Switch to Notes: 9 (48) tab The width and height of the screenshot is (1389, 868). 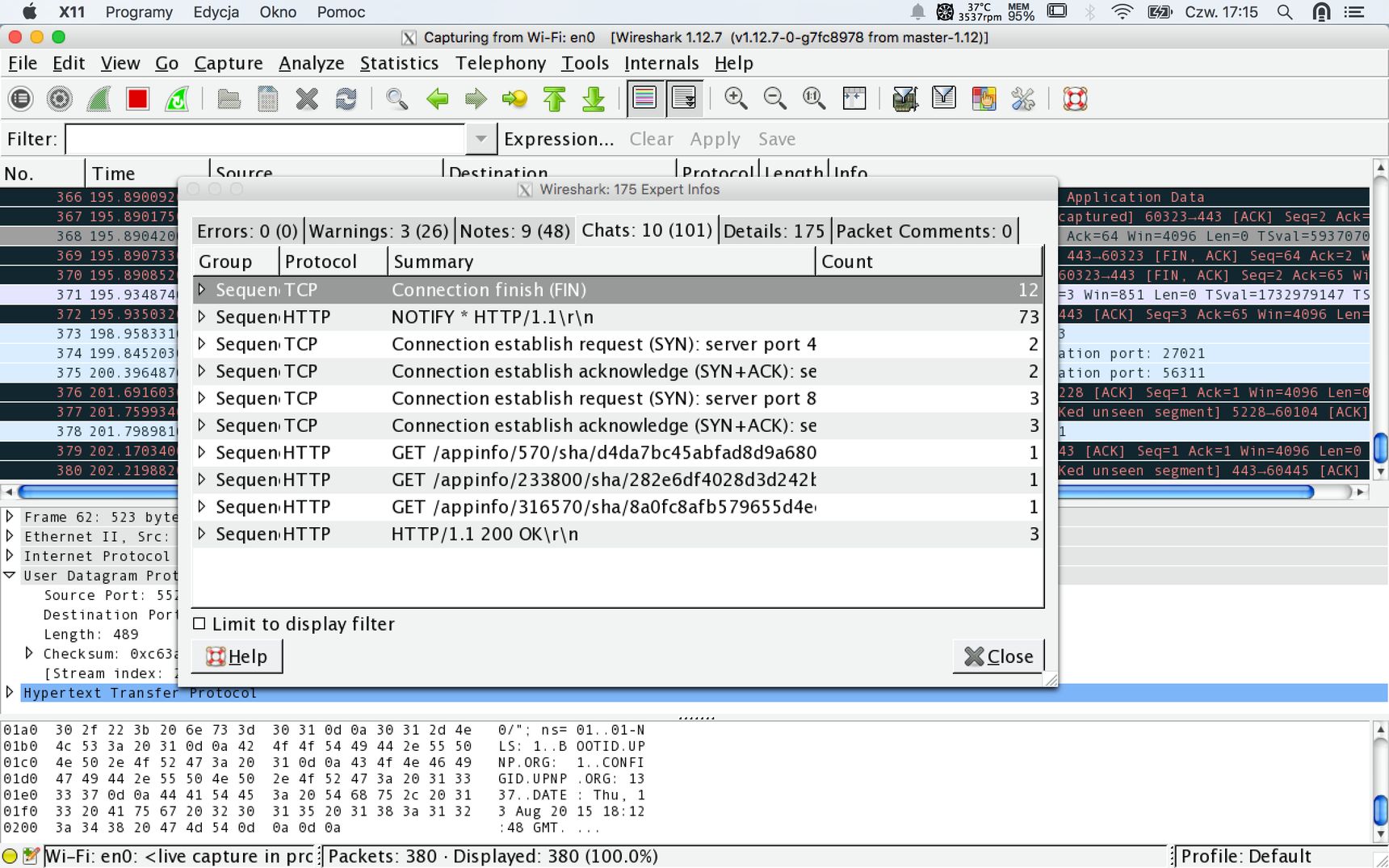pyautogui.click(x=514, y=231)
